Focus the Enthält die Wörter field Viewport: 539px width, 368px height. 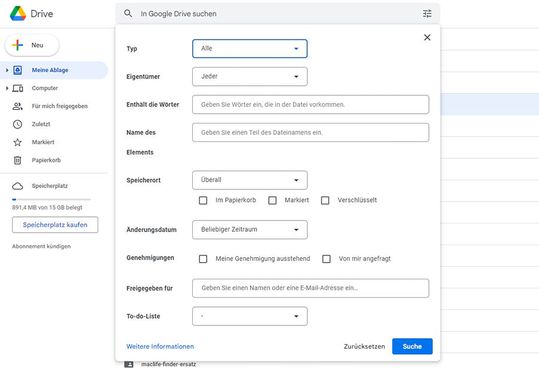[x=310, y=104]
